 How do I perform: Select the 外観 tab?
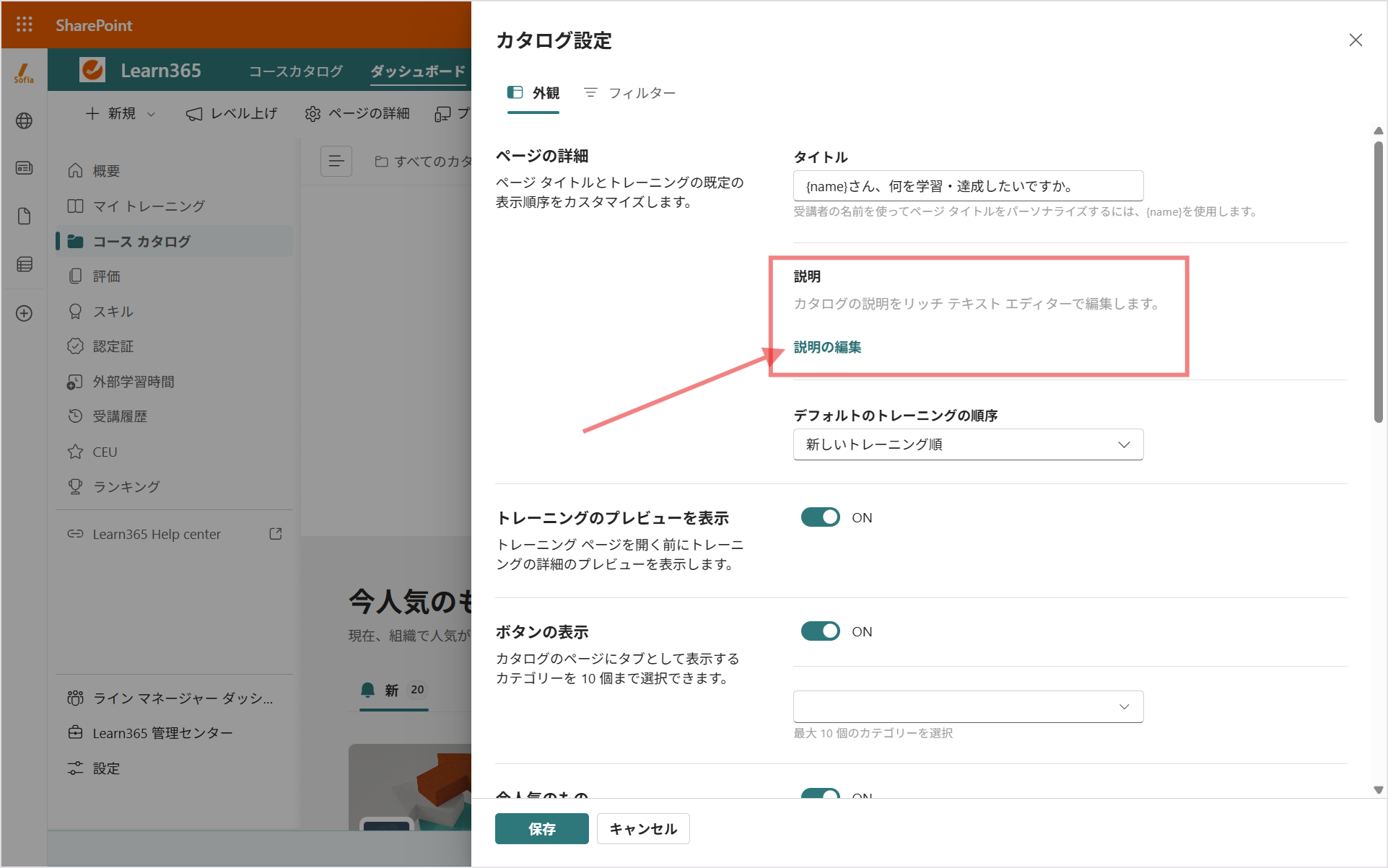click(x=533, y=93)
